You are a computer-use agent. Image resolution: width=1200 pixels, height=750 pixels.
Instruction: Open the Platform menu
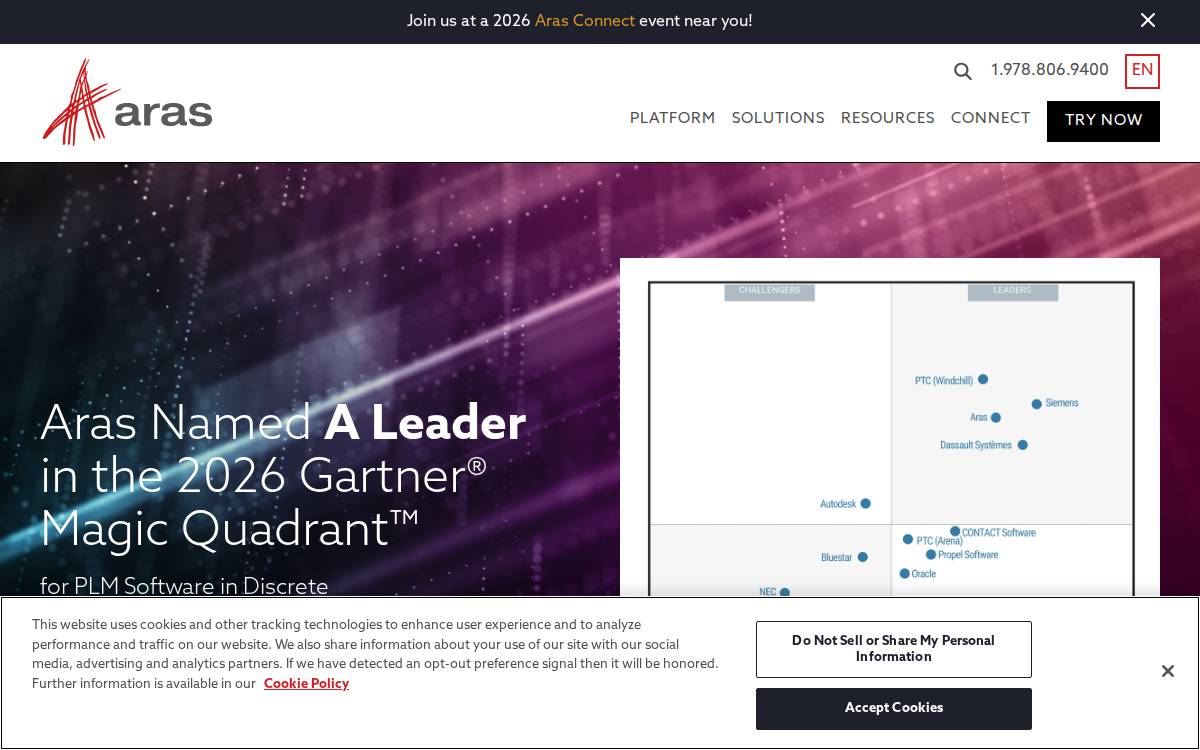click(672, 118)
